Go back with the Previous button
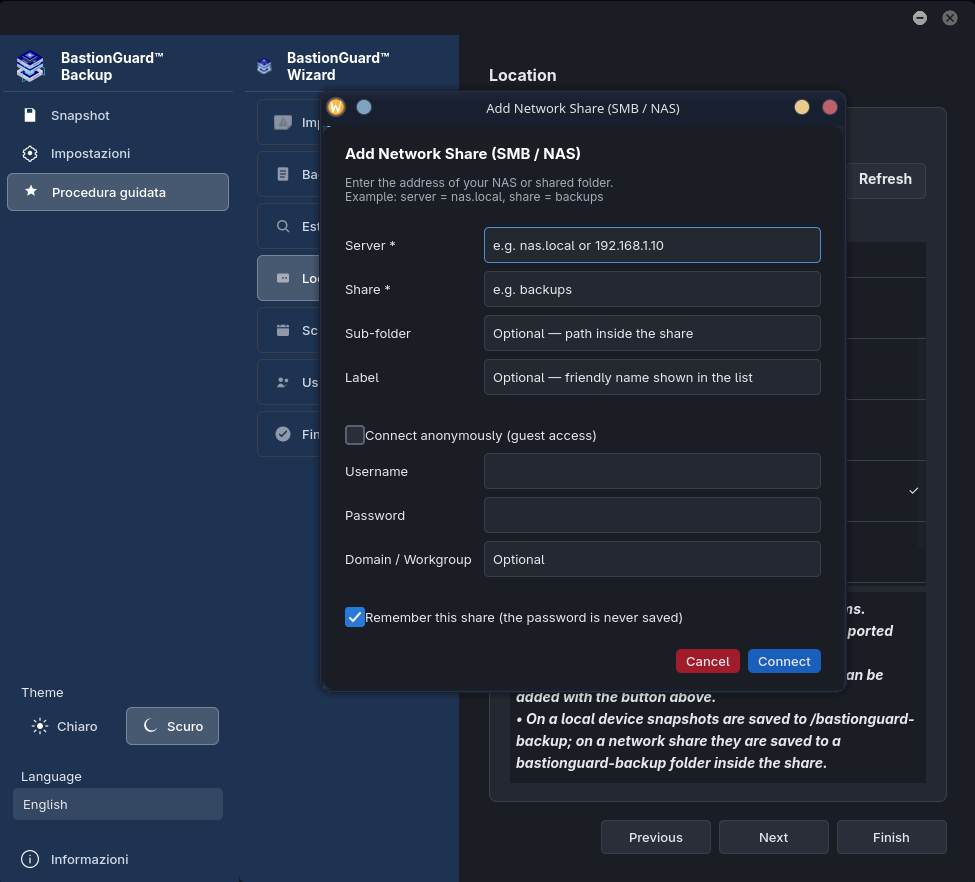This screenshot has width=975, height=882. (x=655, y=837)
